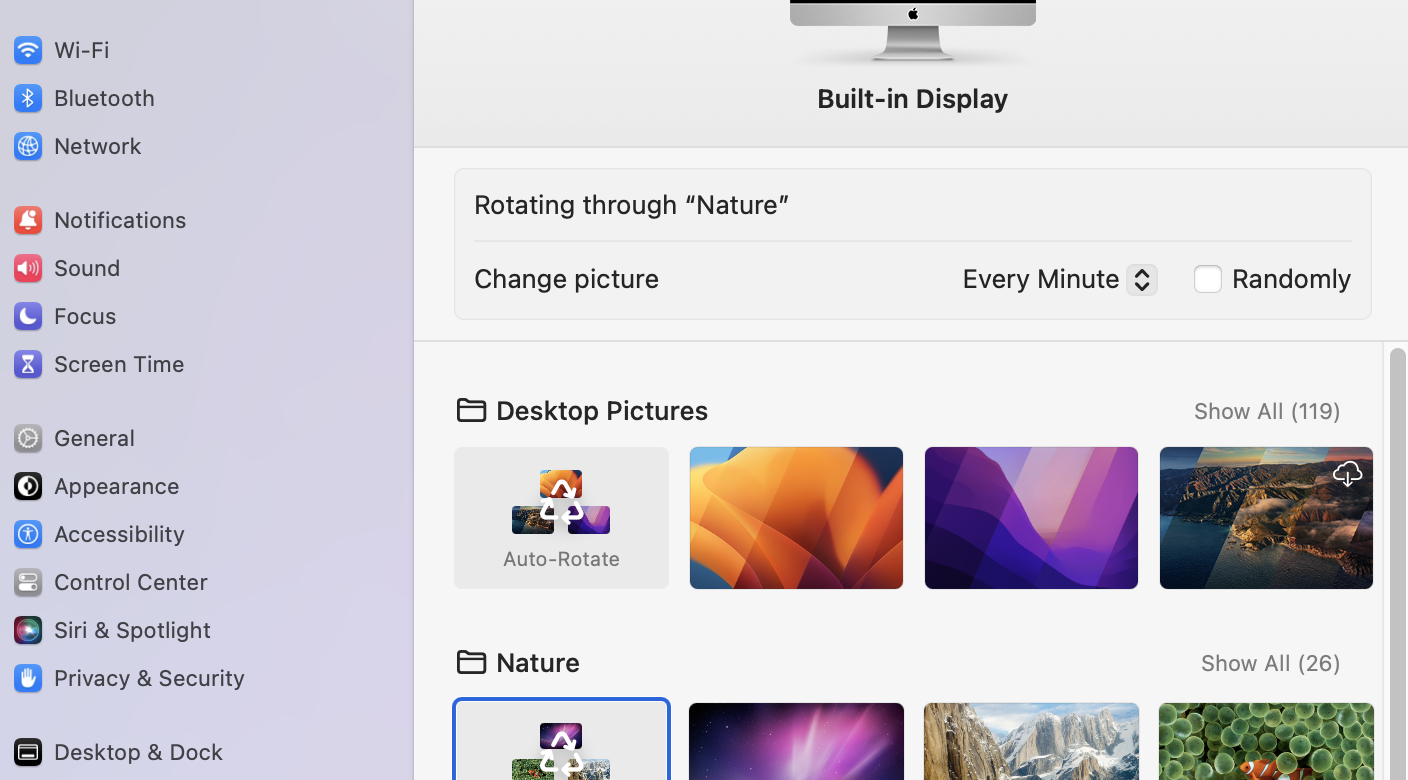Enable the Randomly checkbox

pos(1207,279)
